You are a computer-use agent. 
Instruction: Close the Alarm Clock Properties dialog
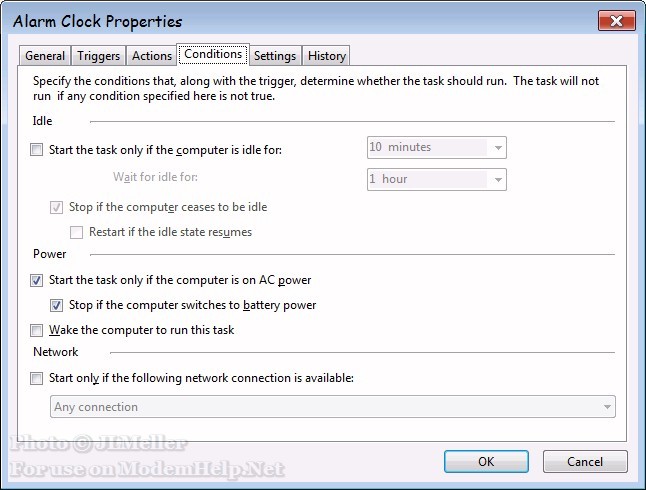(x=612, y=21)
